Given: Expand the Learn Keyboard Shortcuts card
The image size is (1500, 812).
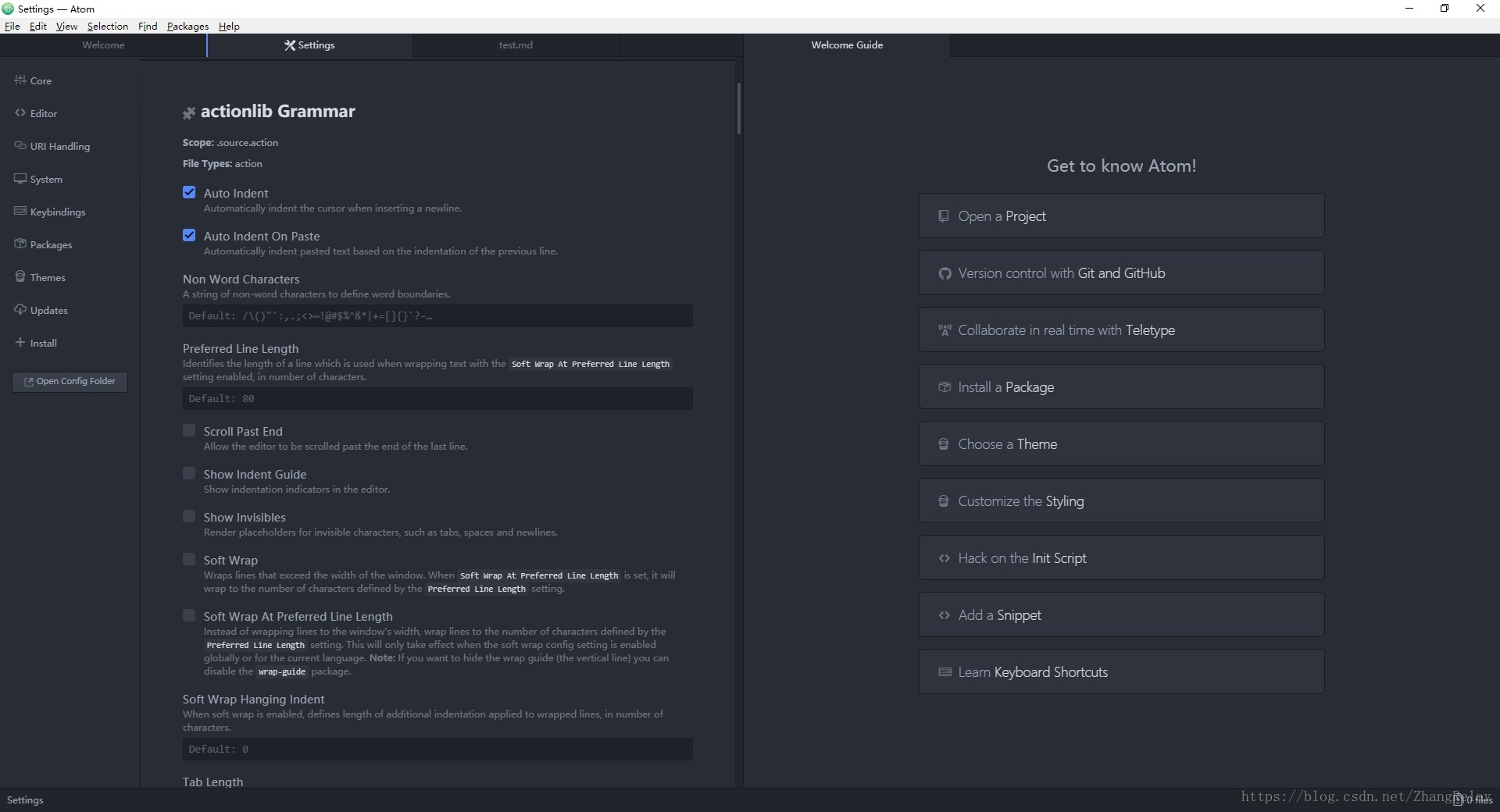Looking at the screenshot, I should (x=1122, y=671).
